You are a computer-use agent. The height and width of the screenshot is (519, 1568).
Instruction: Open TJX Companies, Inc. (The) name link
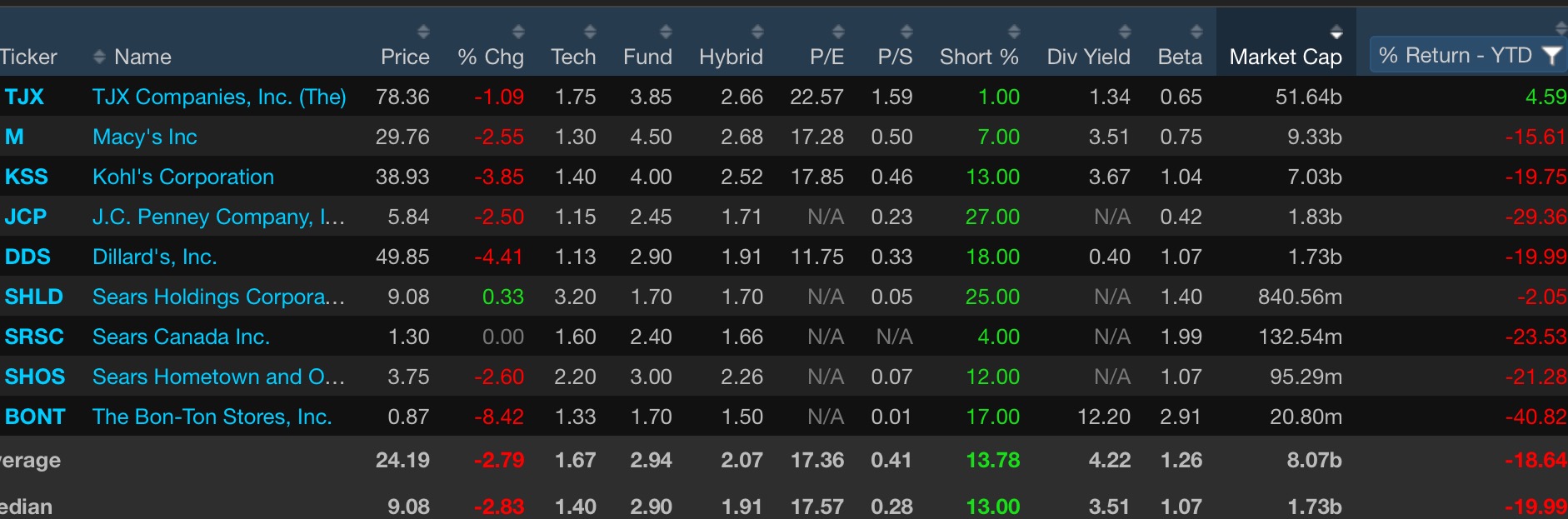(219, 97)
